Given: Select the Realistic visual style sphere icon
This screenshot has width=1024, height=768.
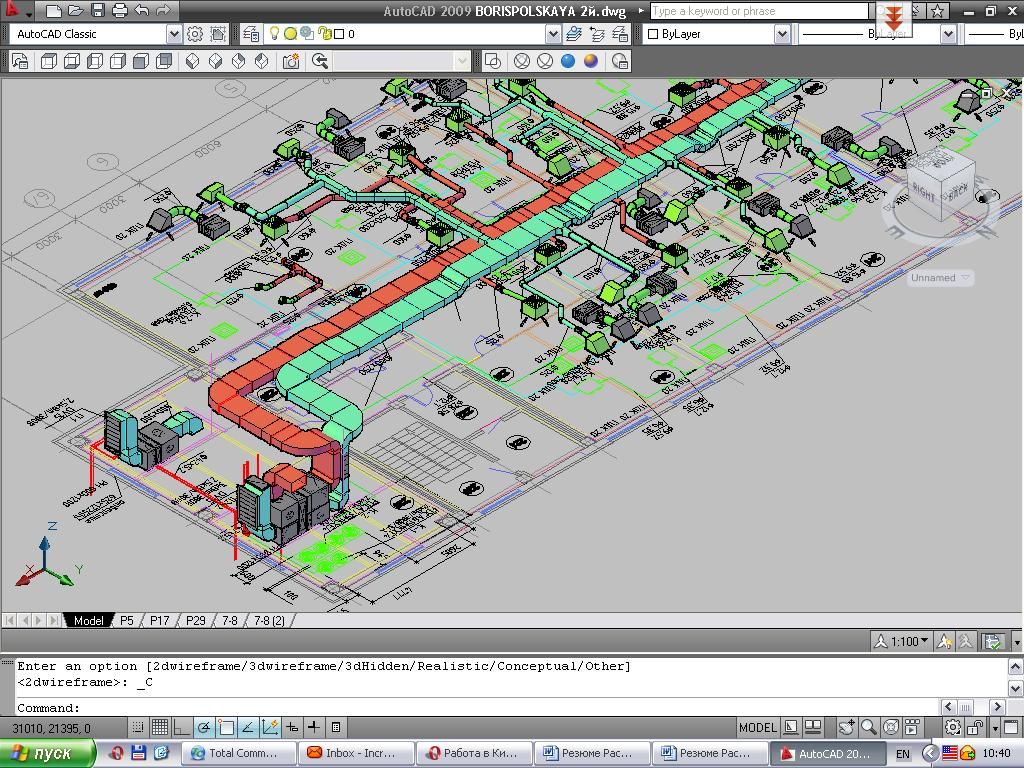Looking at the screenshot, I should point(568,61).
